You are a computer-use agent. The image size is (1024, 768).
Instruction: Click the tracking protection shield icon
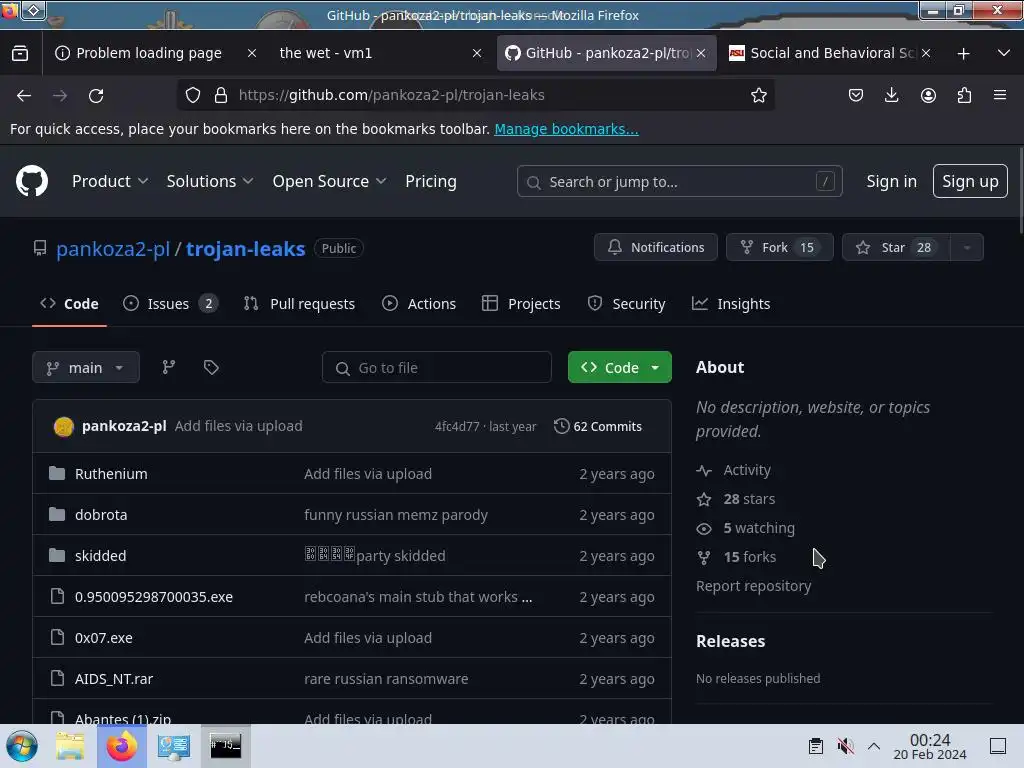(x=193, y=95)
